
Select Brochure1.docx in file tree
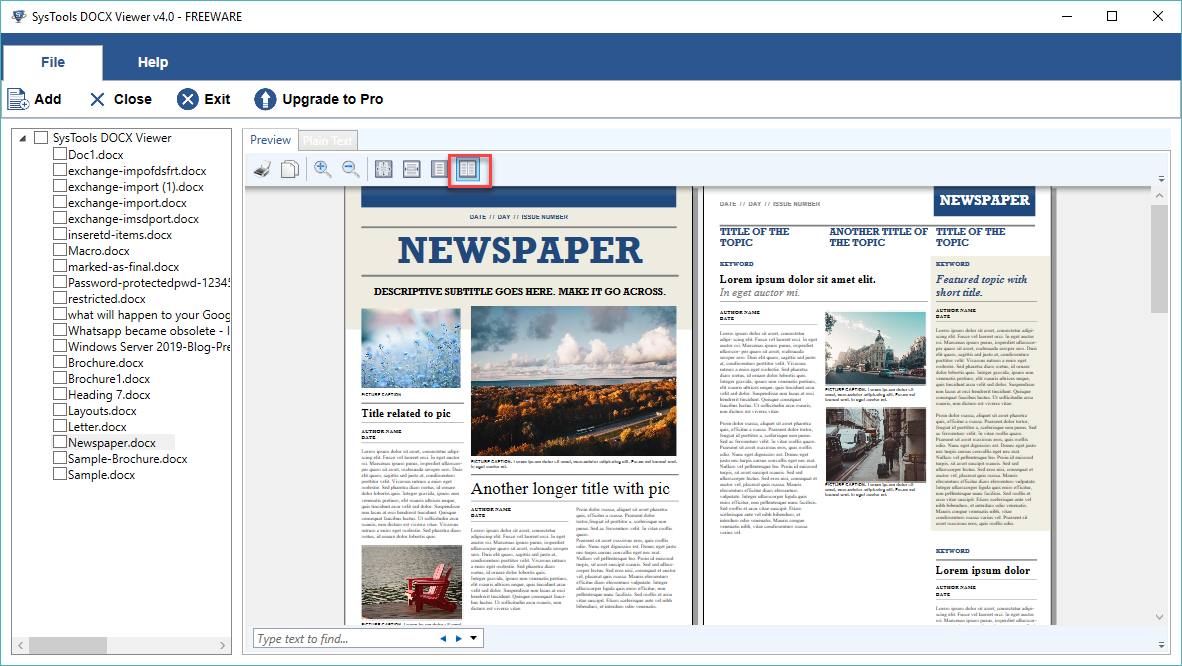109,379
